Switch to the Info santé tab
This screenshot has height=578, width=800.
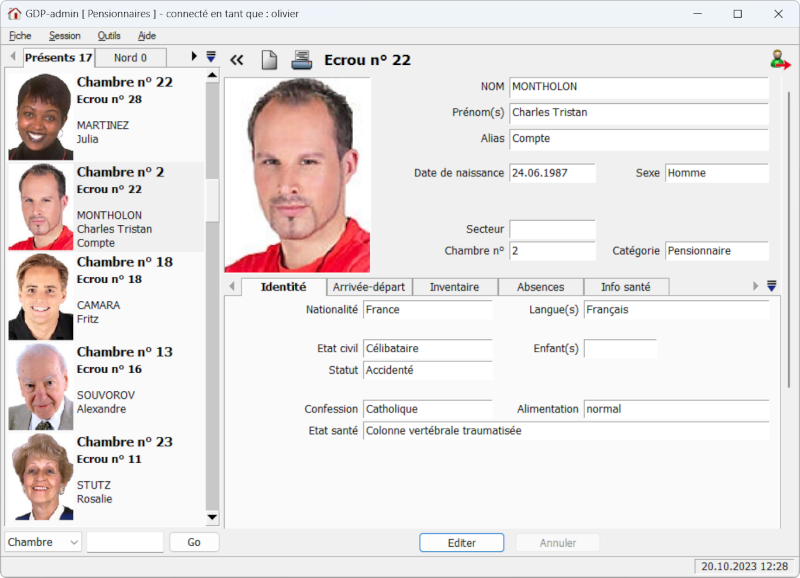[625, 287]
